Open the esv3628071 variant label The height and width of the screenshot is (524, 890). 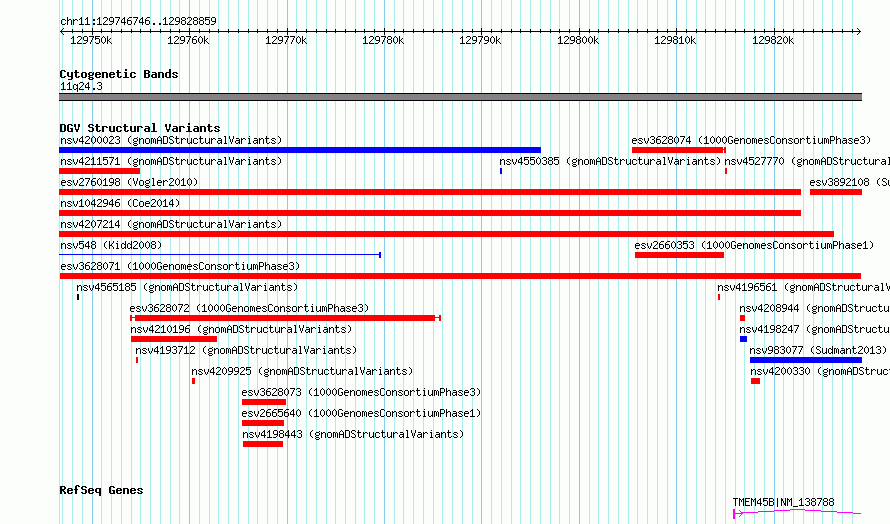click(180, 266)
